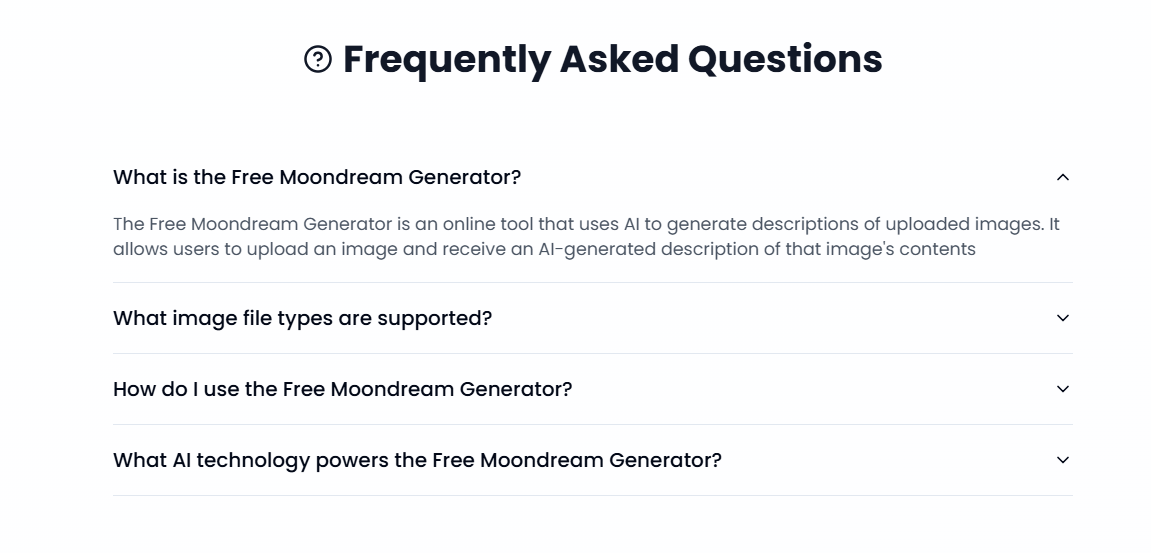
Task: Open 'What image file types are supported?' question
Action: [x=302, y=318]
